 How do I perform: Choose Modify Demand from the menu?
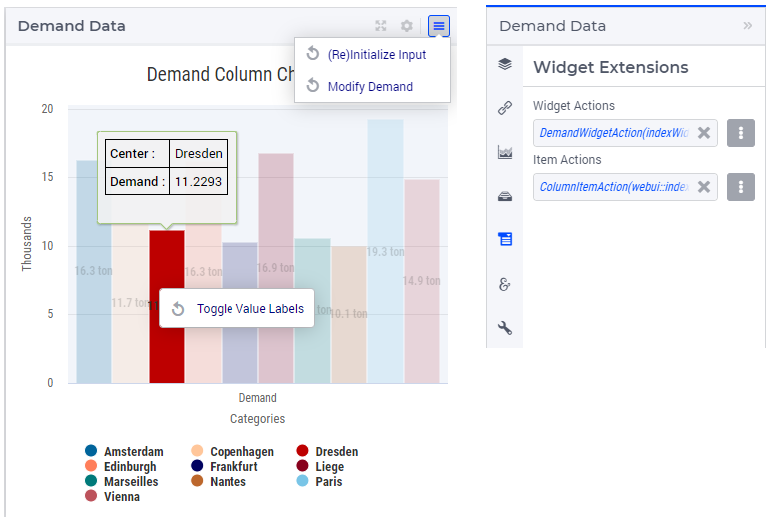point(372,86)
